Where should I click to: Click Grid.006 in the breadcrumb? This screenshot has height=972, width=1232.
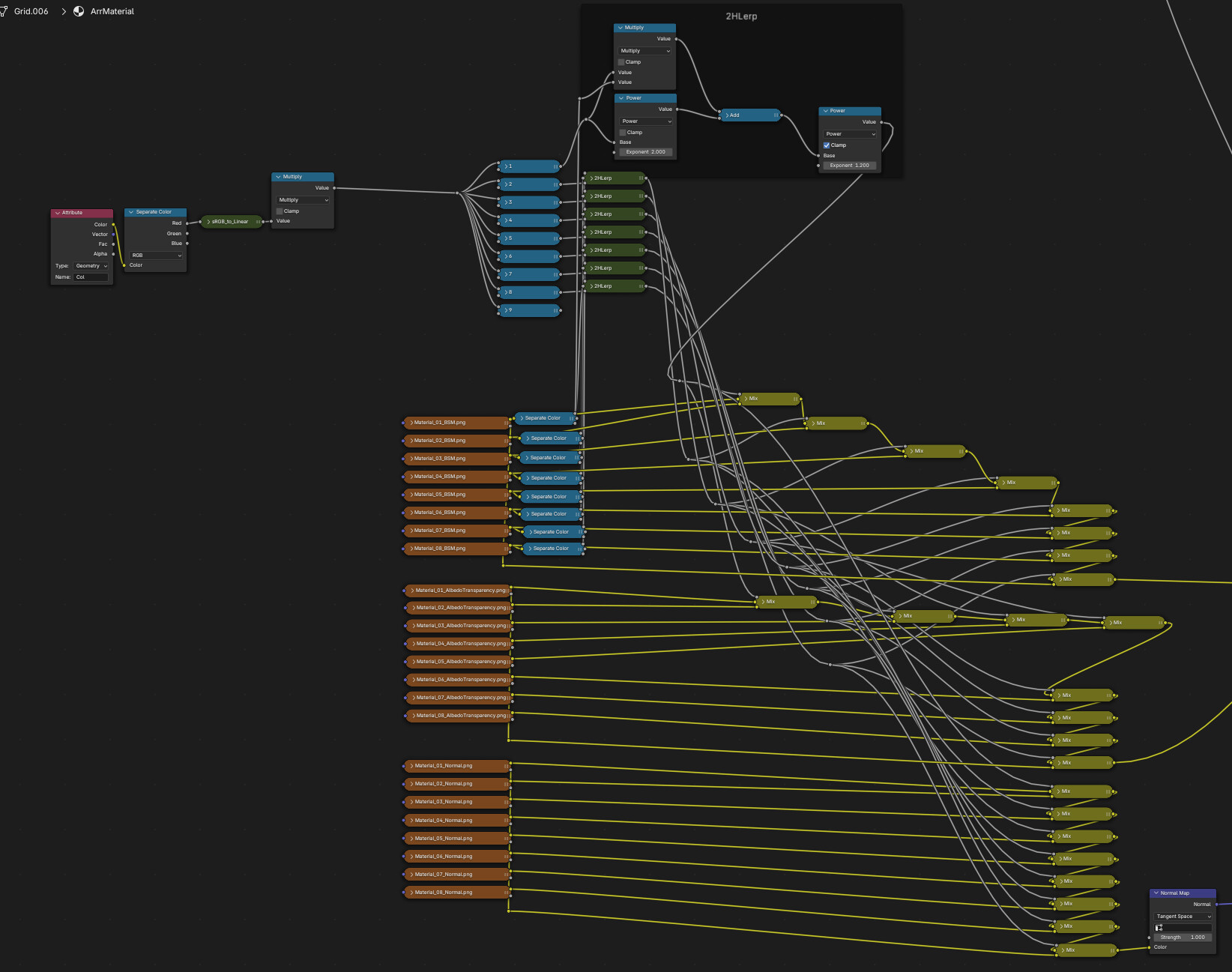[x=31, y=11]
